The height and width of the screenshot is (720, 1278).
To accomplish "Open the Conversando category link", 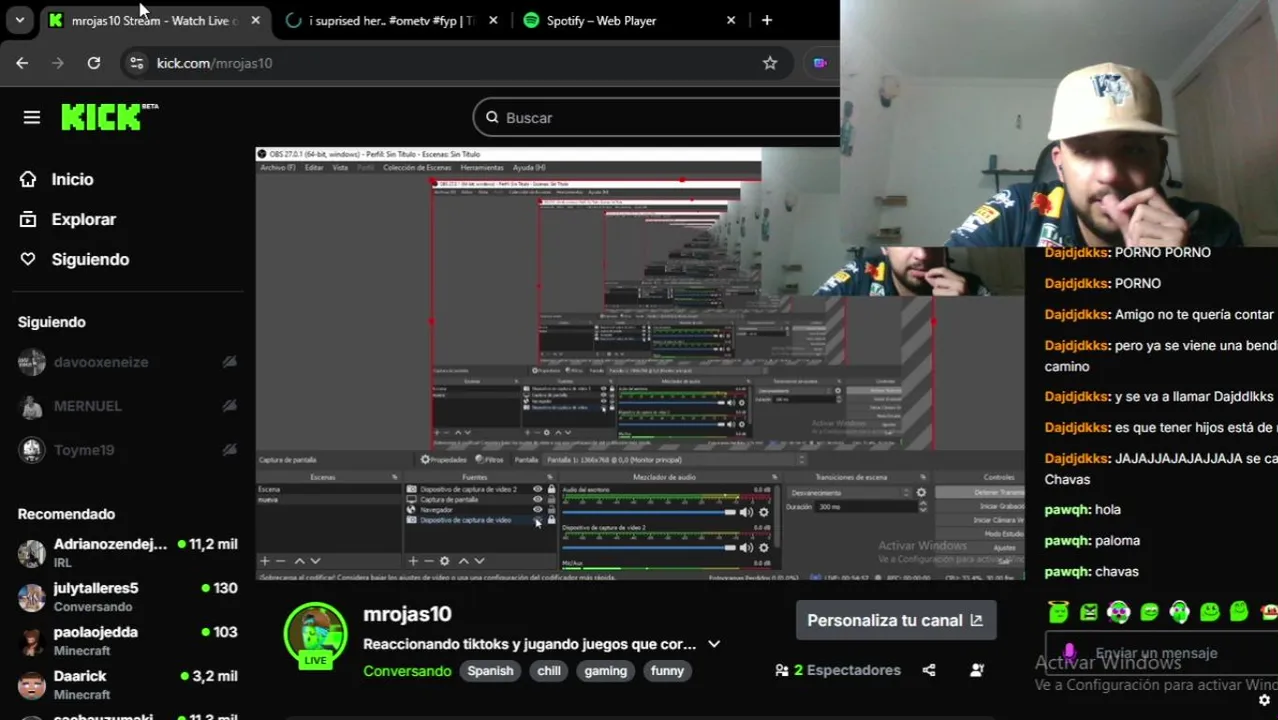I will 407,671.
